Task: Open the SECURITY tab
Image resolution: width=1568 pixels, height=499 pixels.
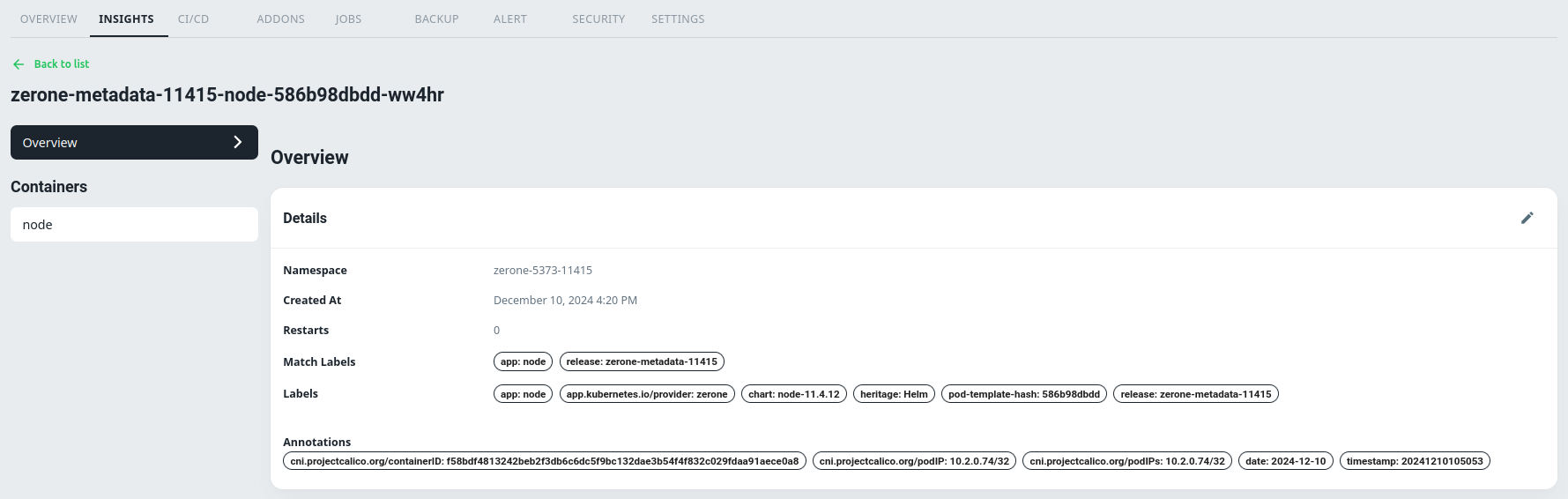Action: pyautogui.click(x=598, y=19)
